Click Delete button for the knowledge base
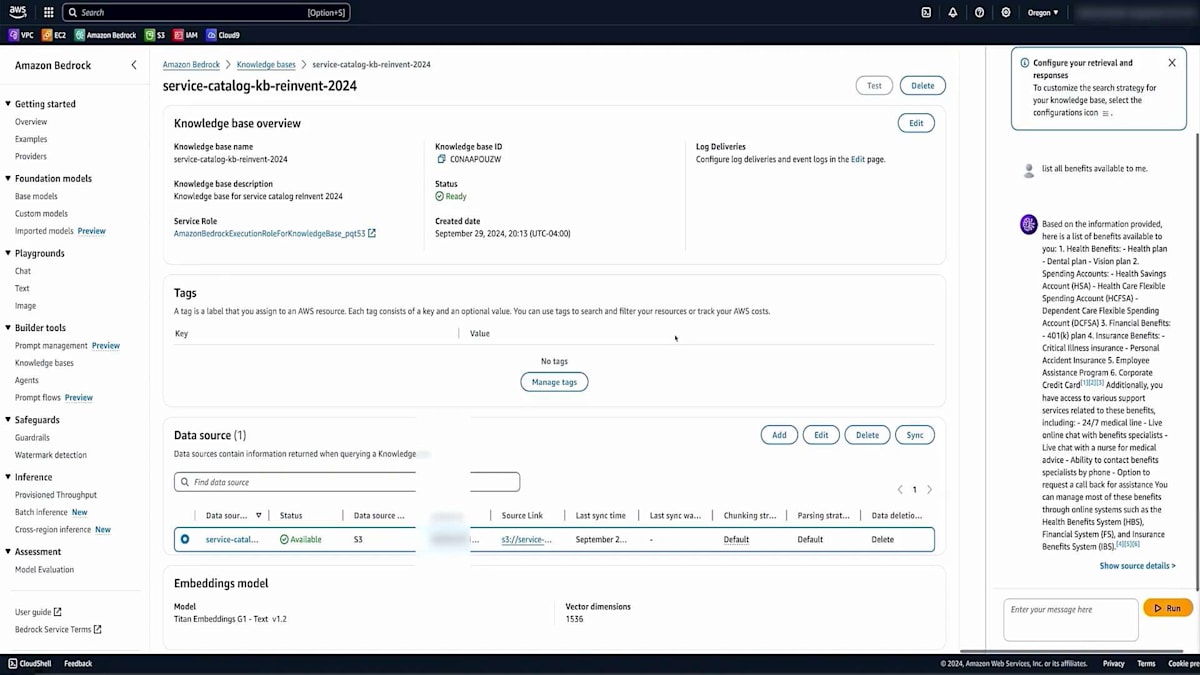 [x=922, y=86]
